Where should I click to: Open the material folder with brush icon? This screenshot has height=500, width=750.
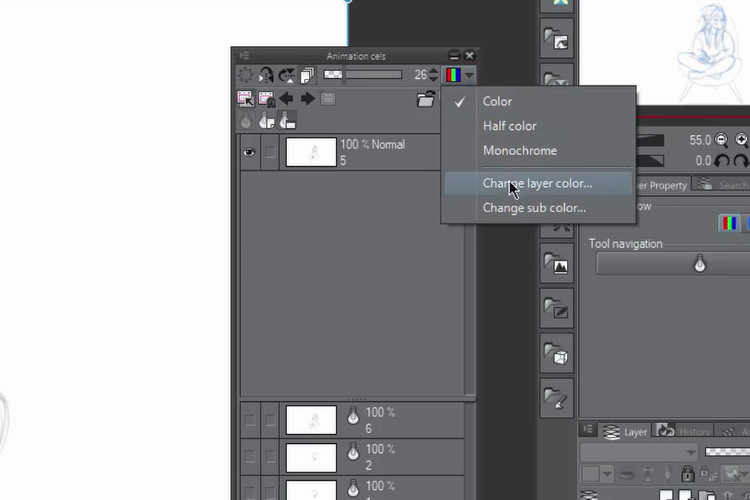(x=557, y=399)
